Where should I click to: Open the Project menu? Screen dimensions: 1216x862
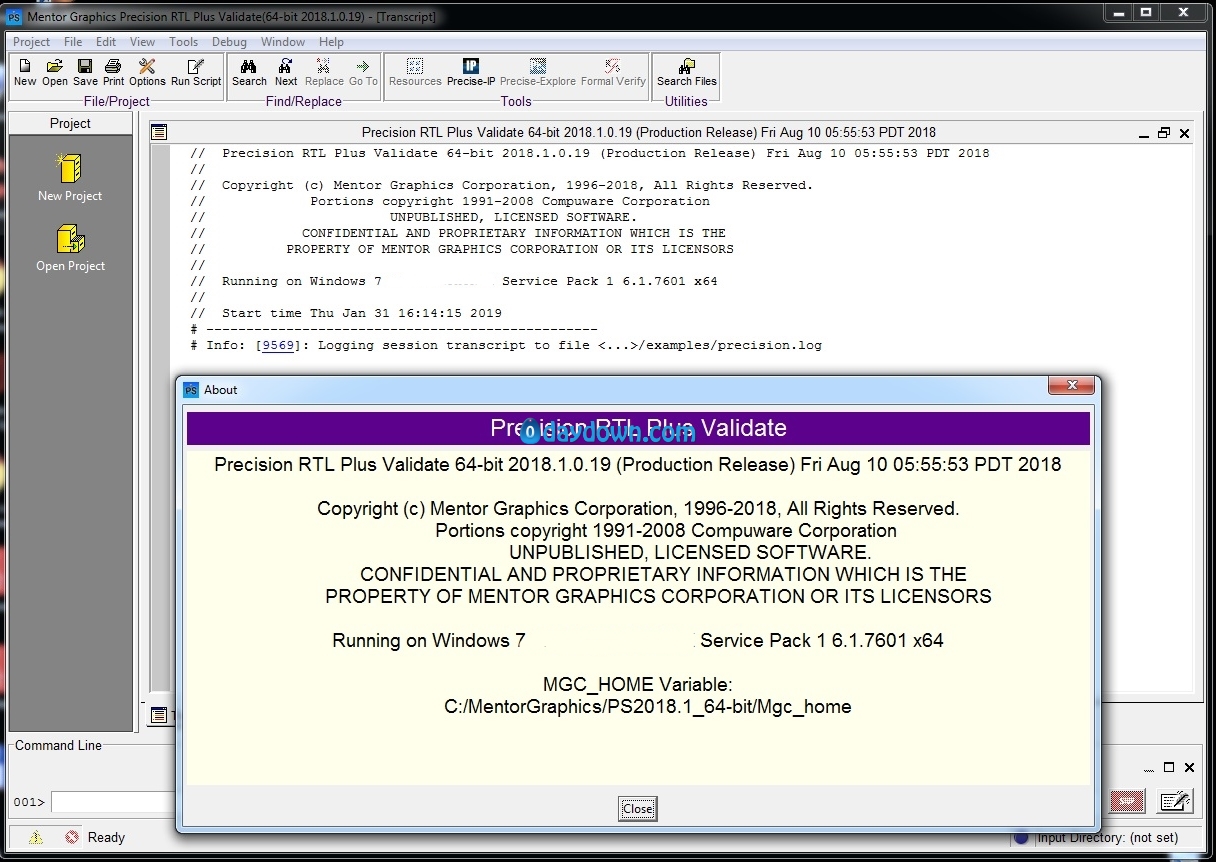point(31,42)
